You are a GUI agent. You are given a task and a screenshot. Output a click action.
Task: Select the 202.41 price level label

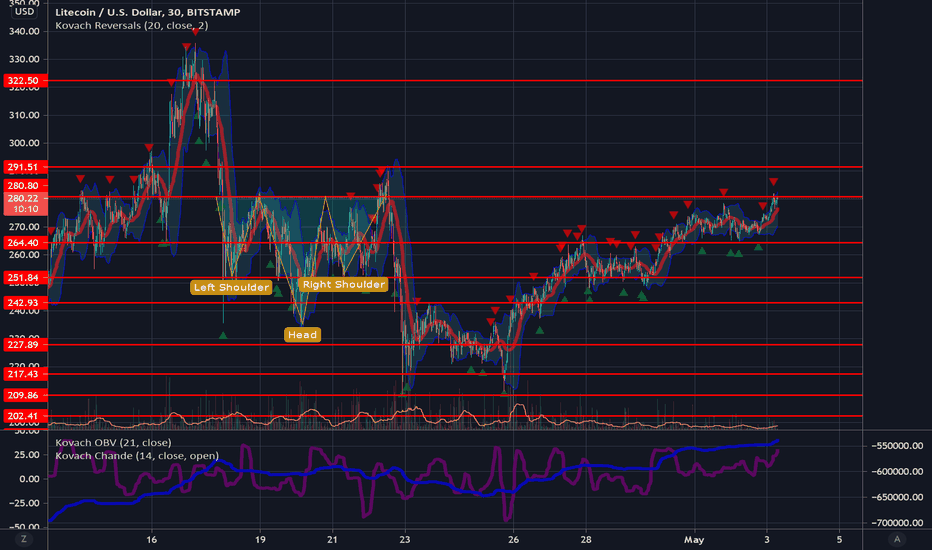(24, 416)
